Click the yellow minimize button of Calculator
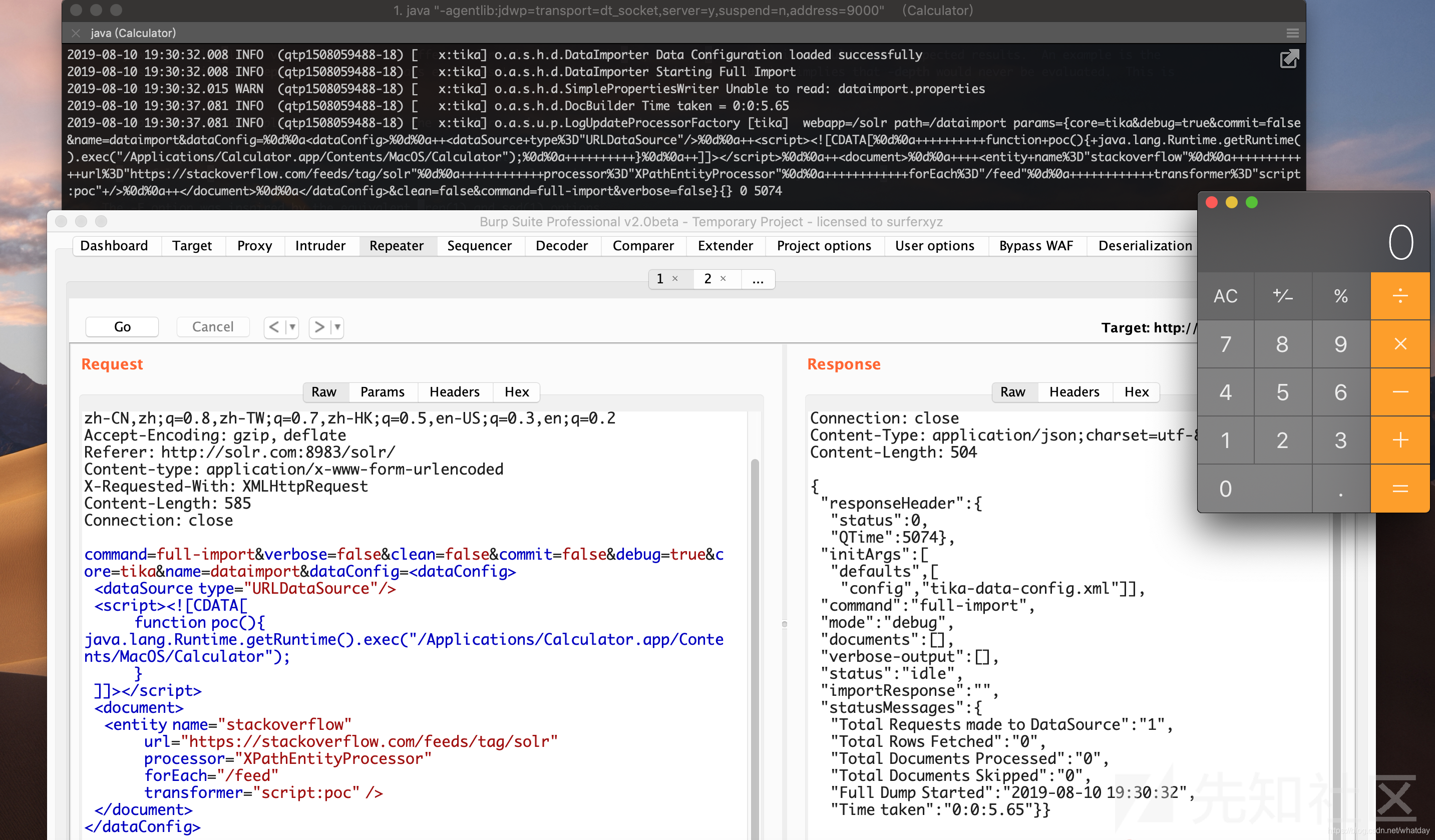This screenshot has height=840, width=1435. pyautogui.click(x=1231, y=203)
